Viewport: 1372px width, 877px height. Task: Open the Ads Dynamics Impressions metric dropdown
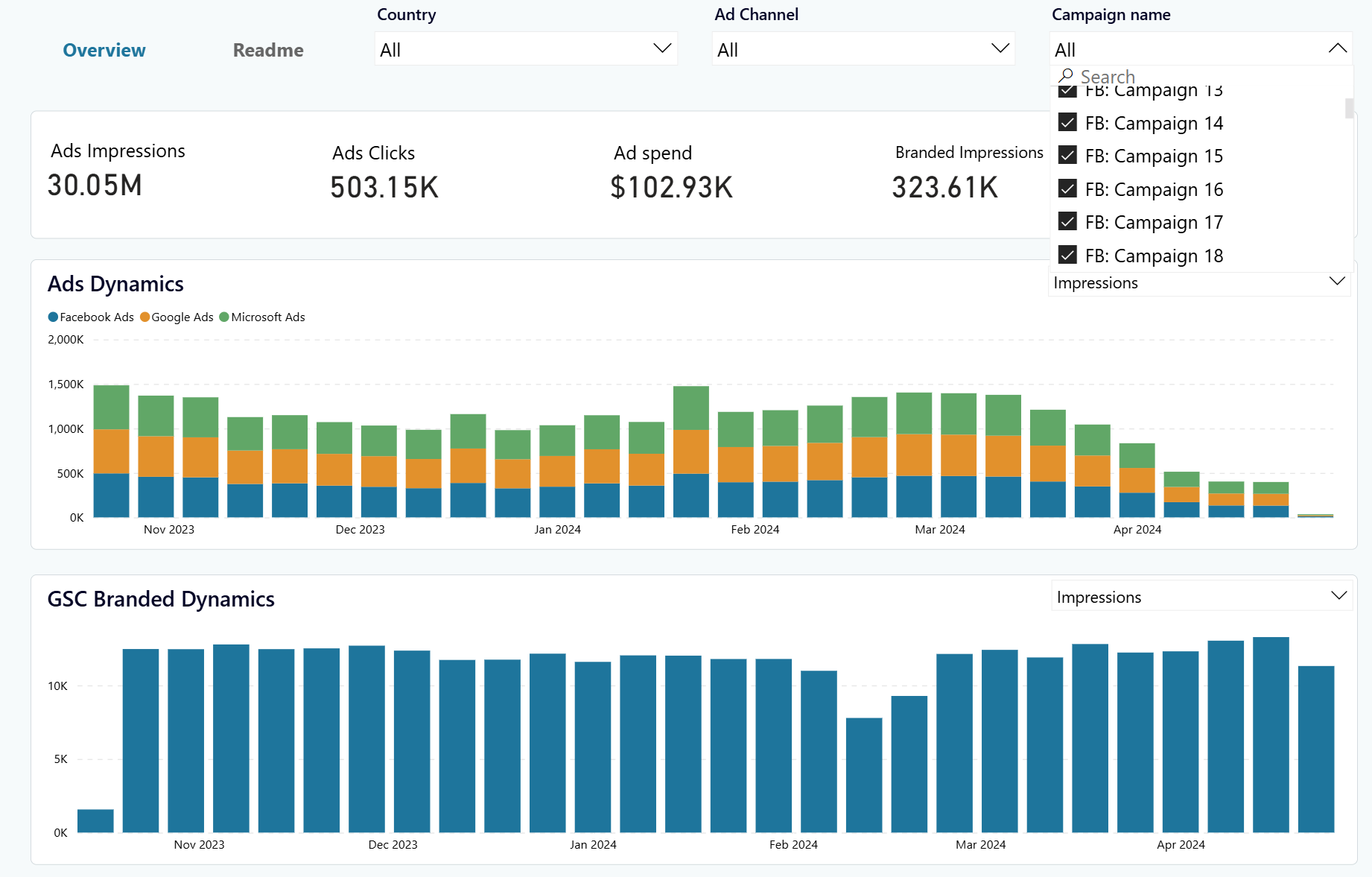coord(1199,282)
